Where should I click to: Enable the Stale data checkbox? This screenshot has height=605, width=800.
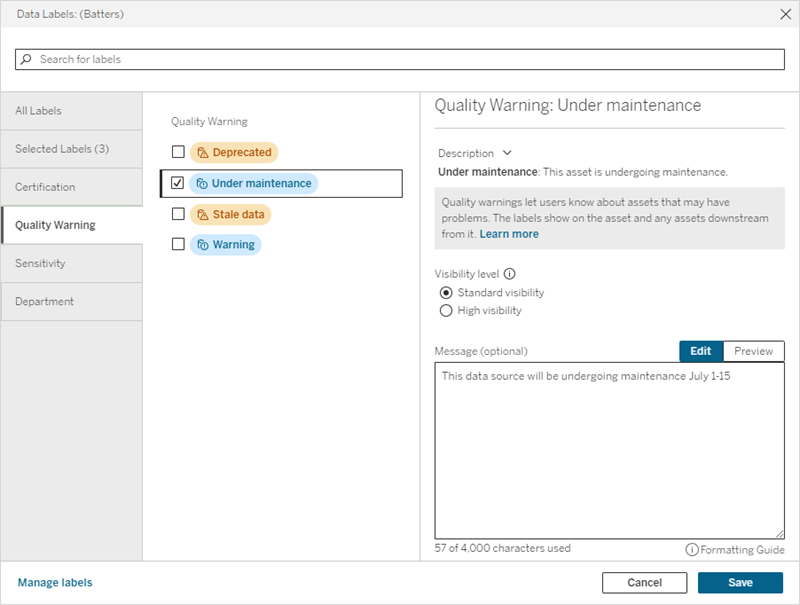(x=177, y=213)
